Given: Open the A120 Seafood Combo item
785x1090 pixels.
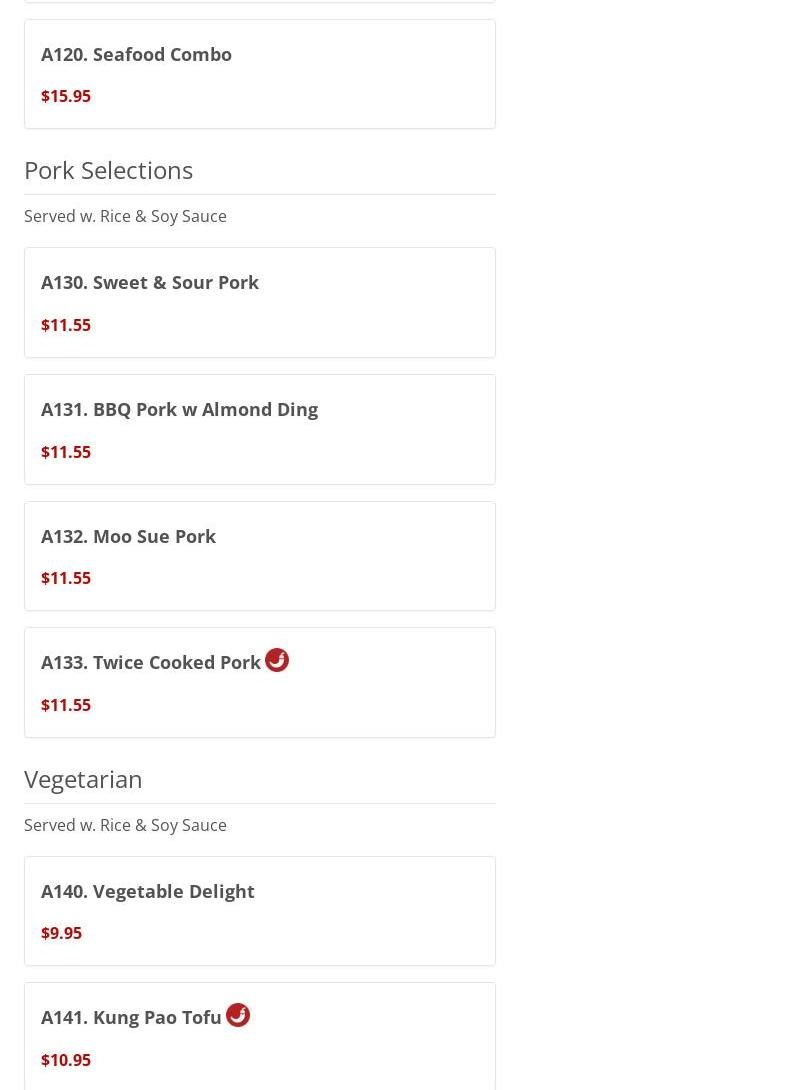Looking at the screenshot, I should 136,54.
